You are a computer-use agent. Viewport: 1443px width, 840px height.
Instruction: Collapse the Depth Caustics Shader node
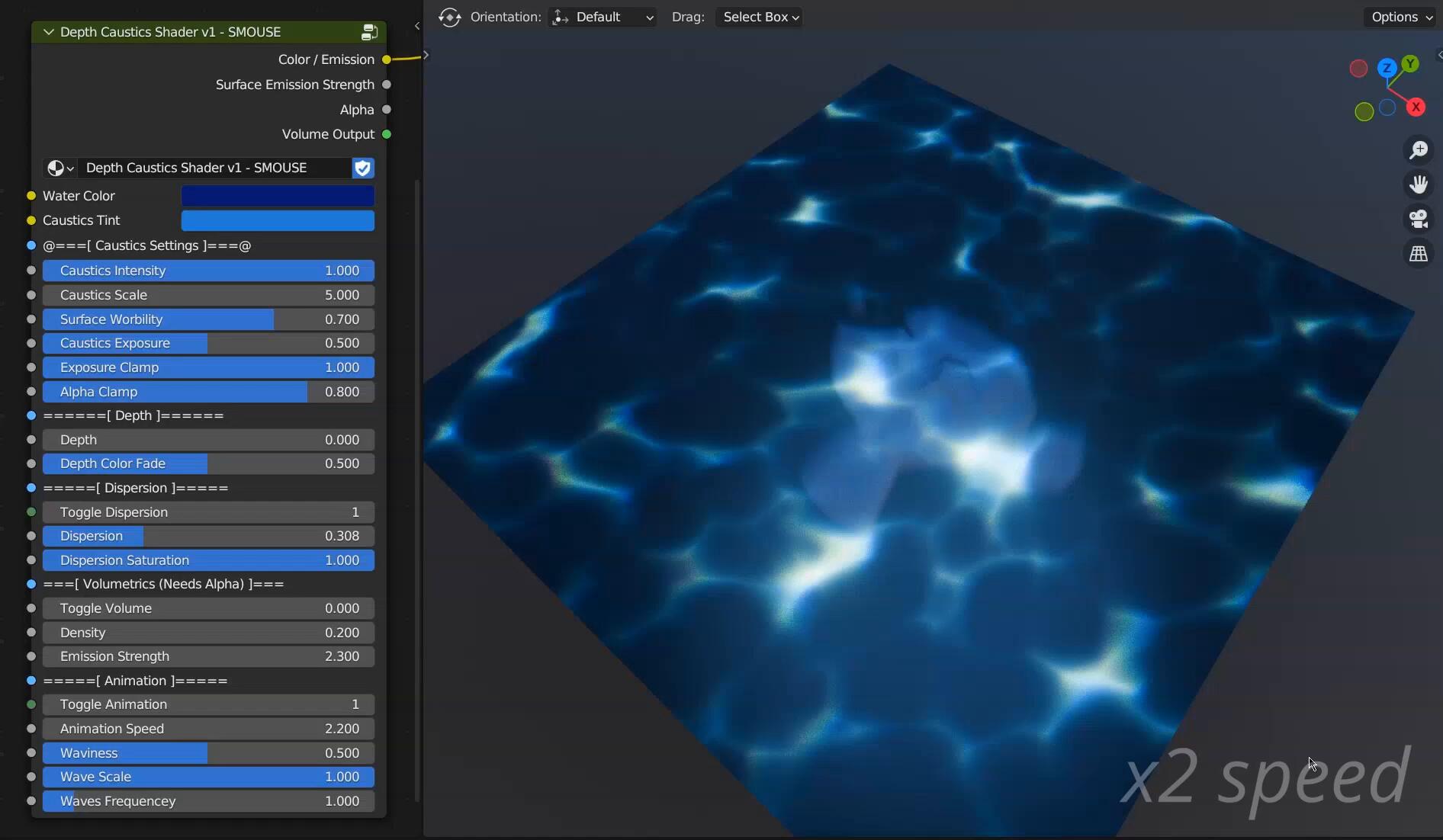49,32
